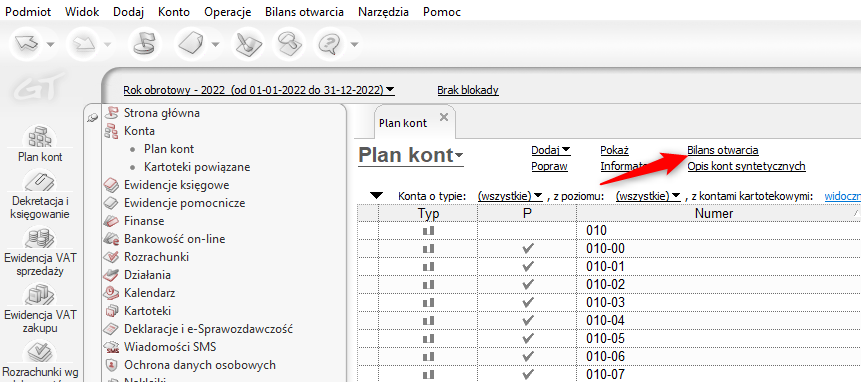Click the forward arrow toolbar icon
Viewport: 861px width, 382px height.
[85, 43]
